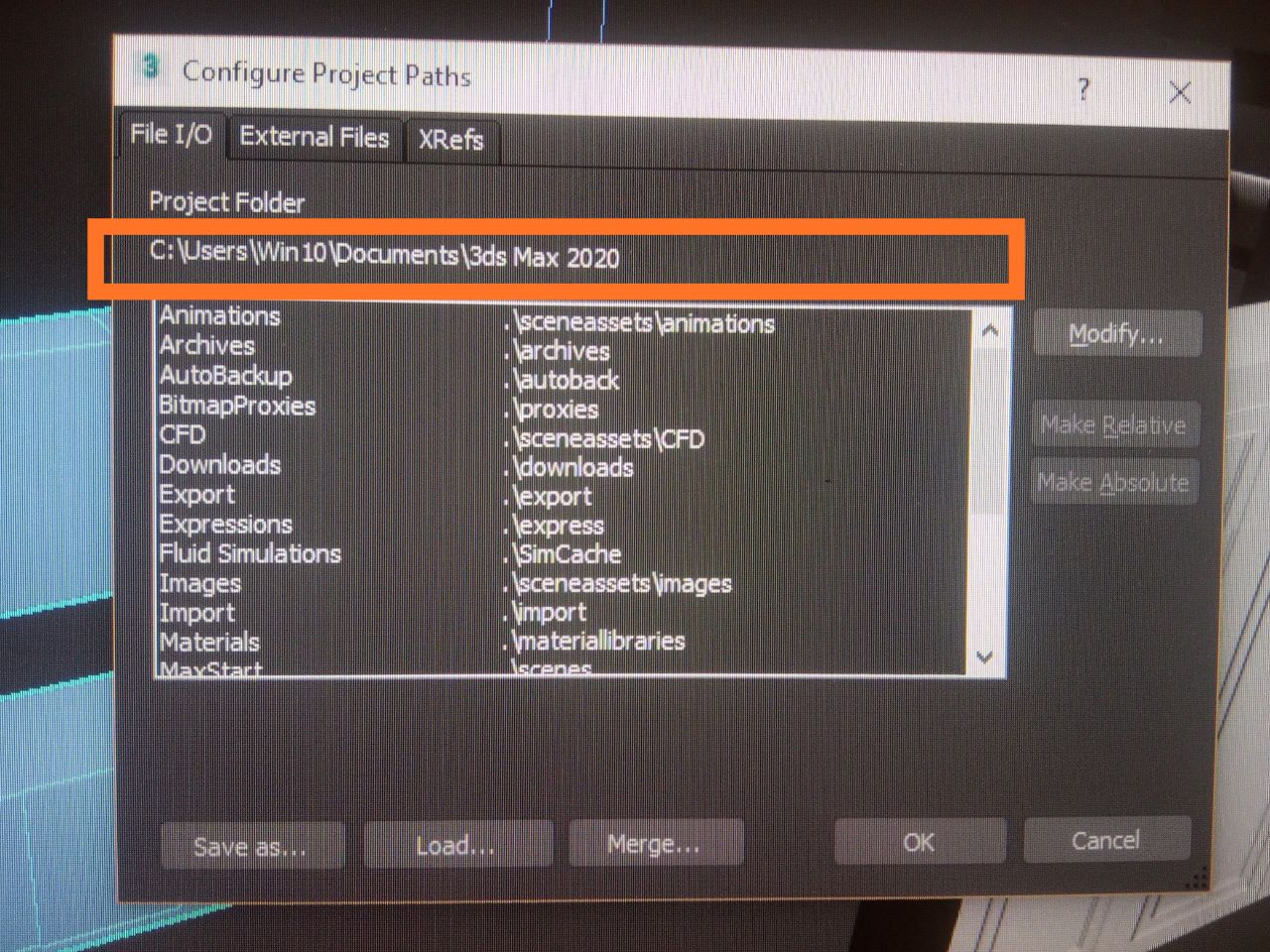Viewport: 1270px width, 952px height.
Task: Switch to the File I/O tab
Action: coord(172,135)
